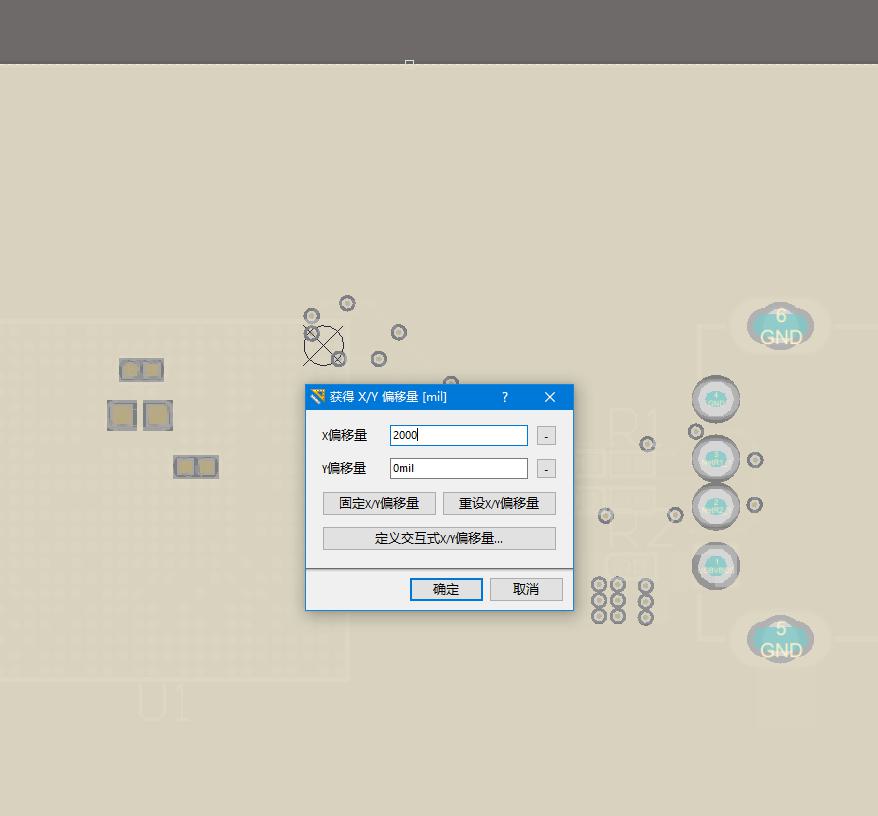Viewport: 878px width, 816px height.
Task: Select the pad labeled 5 GND
Action: click(780, 639)
